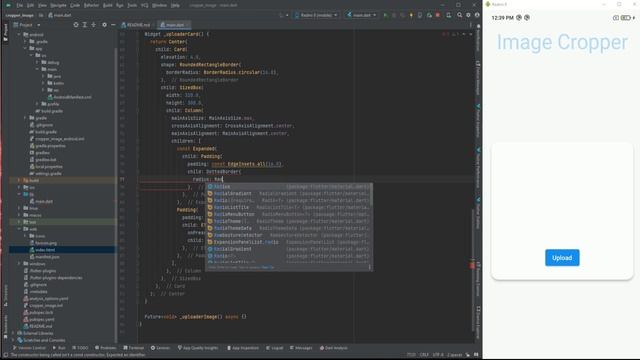Image resolution: width=640 pixels, height=360 pixels.
Task: Open the account icon in the top toolbar
Action: pos(477,15)
